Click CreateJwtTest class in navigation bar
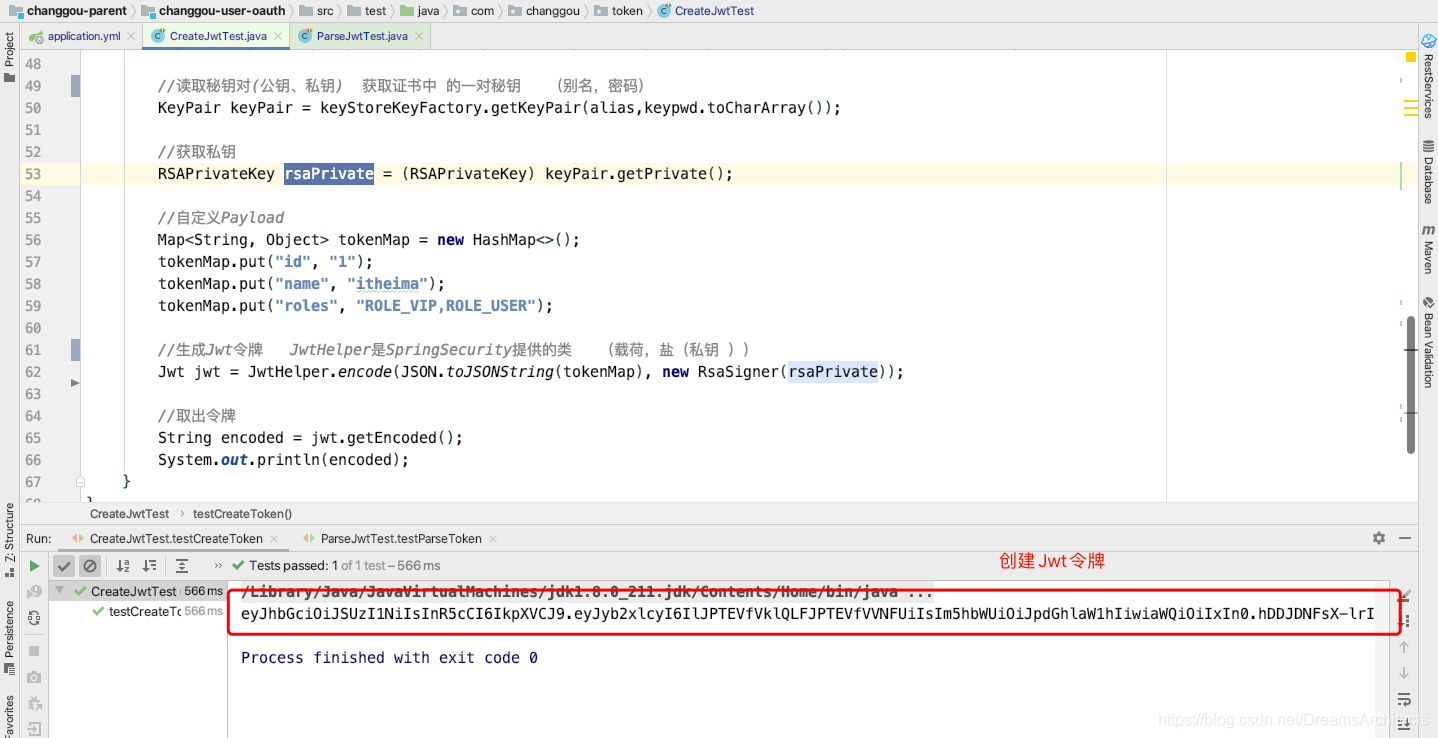1438x738 pixels. point(706,11)
